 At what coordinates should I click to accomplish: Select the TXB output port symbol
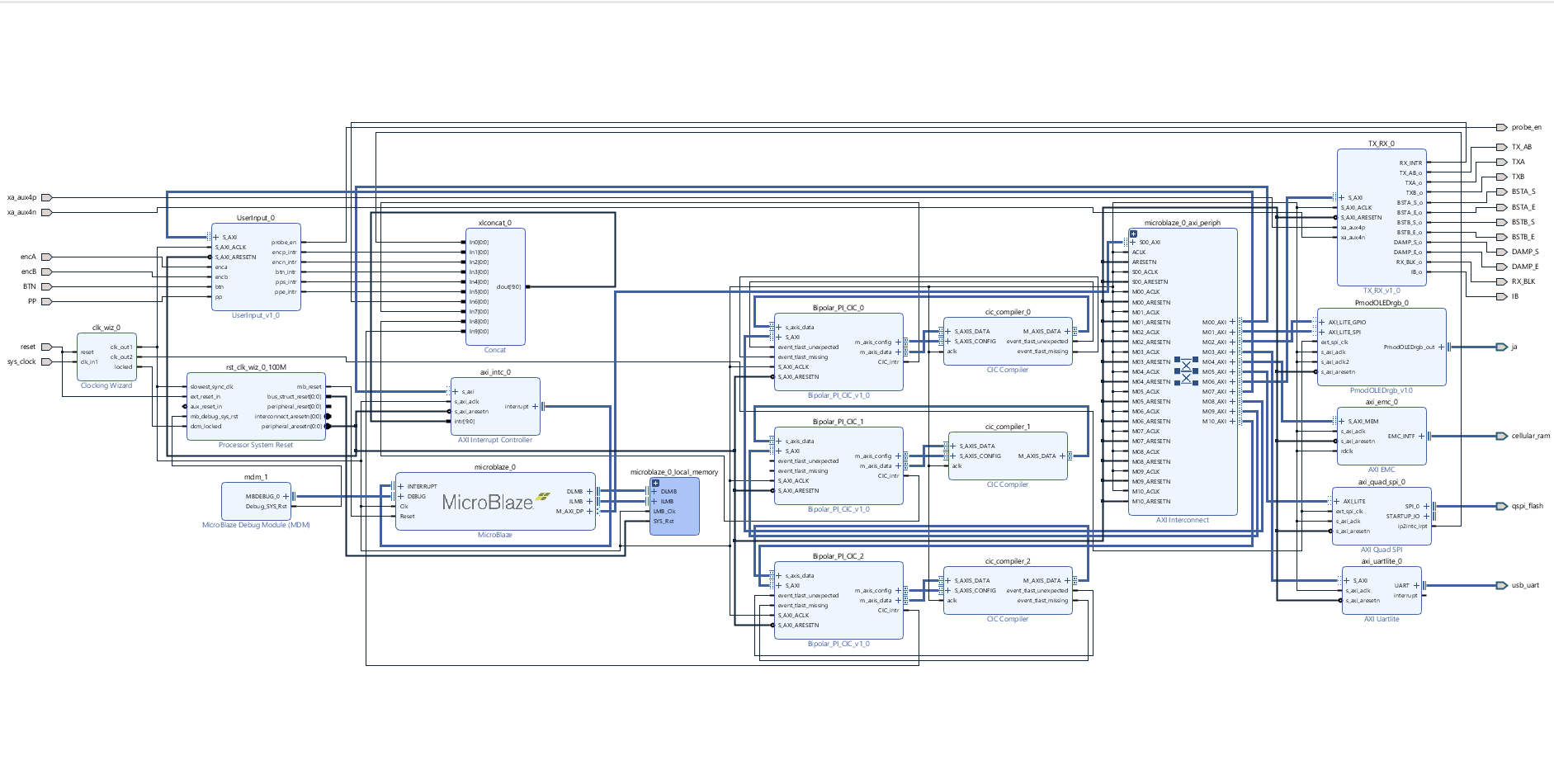pos(1502,177)
